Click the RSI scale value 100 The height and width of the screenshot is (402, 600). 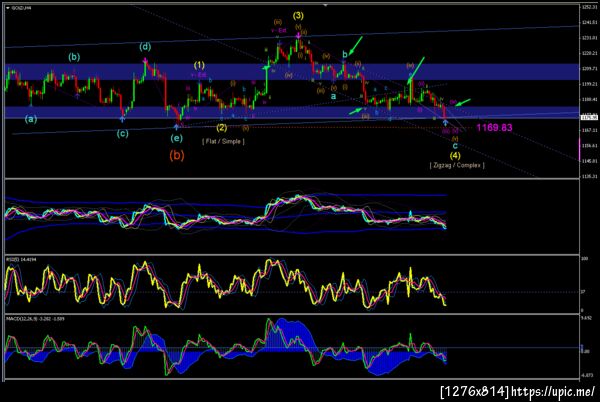pos(584,259)
